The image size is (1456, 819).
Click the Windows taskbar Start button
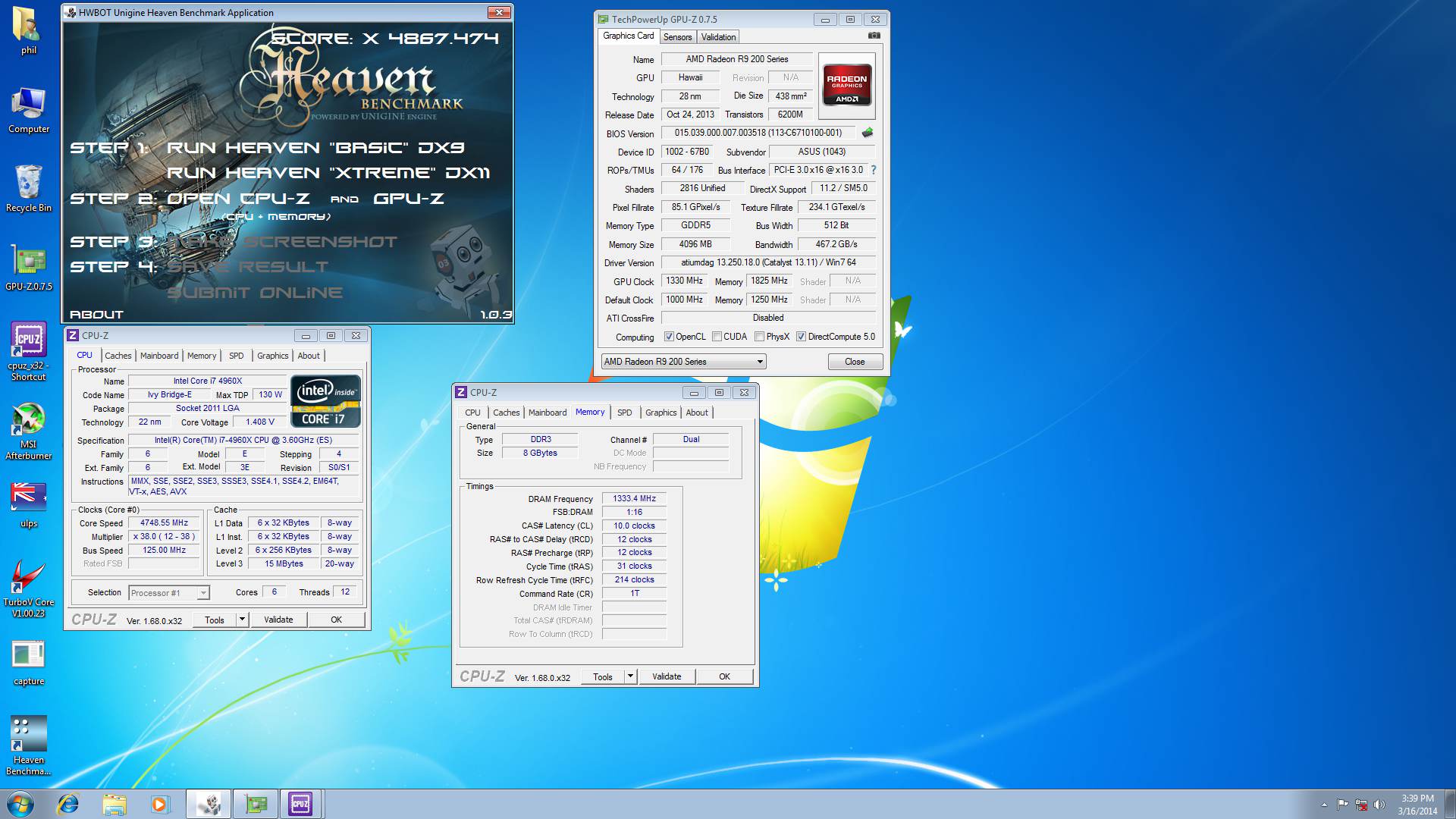coord(15,803)
